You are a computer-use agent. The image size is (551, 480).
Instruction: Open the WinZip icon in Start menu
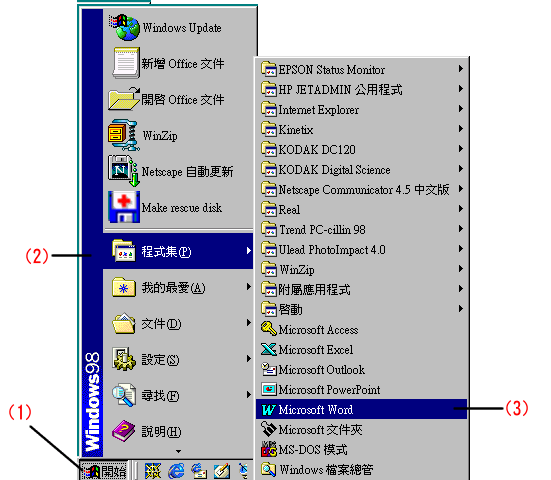click(123, 135)
